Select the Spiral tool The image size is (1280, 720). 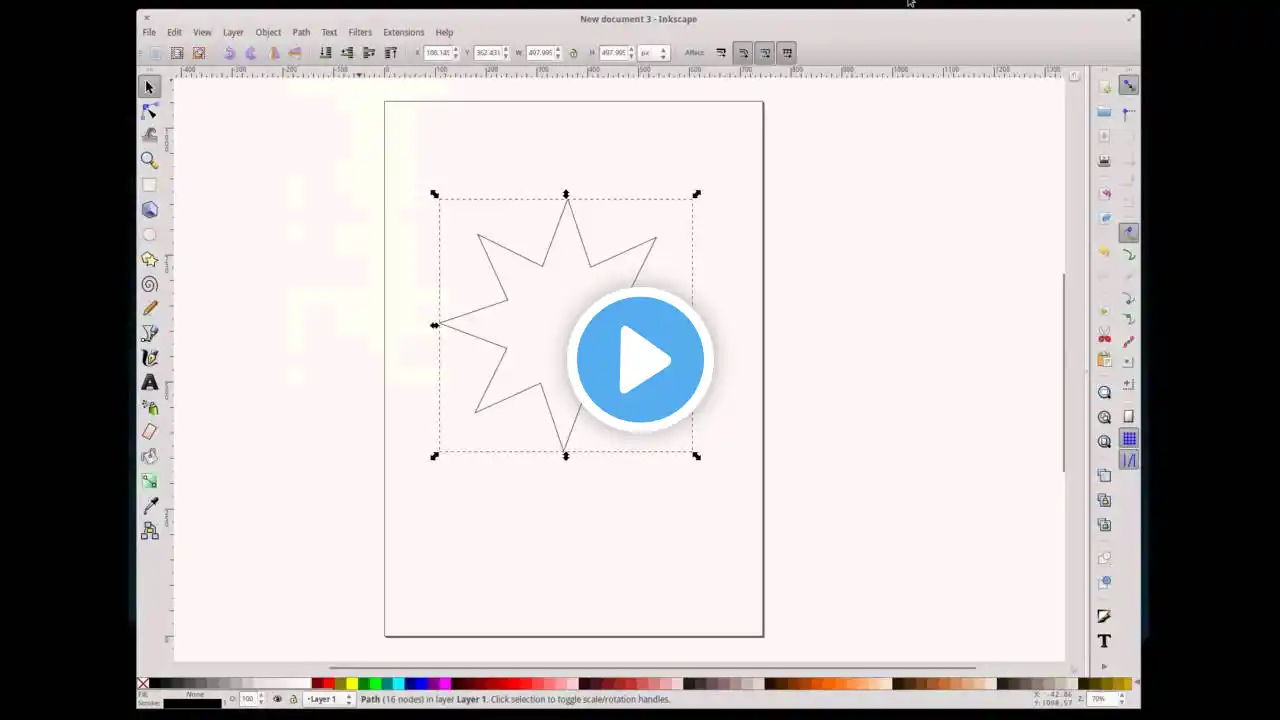(x=149, y=284)
